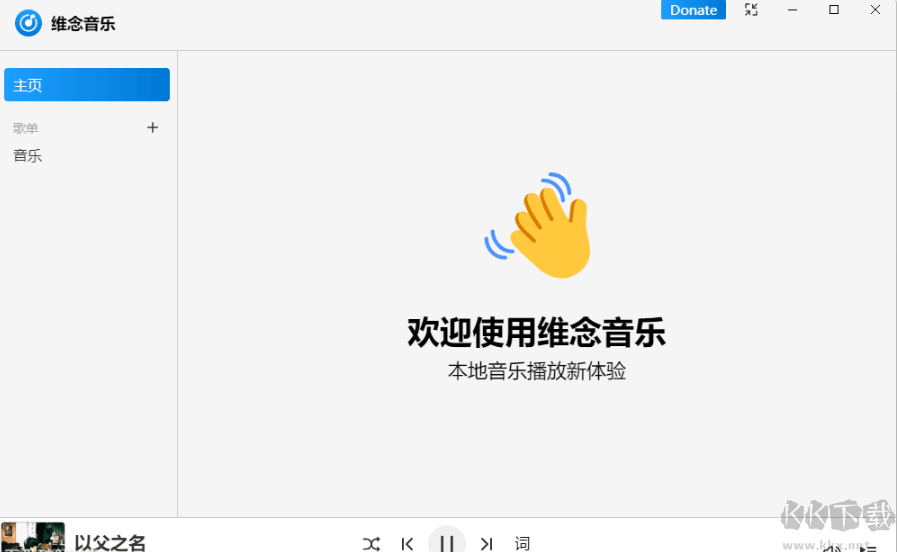
Task: Open the Donate button
Action: [x=693, y=10]
